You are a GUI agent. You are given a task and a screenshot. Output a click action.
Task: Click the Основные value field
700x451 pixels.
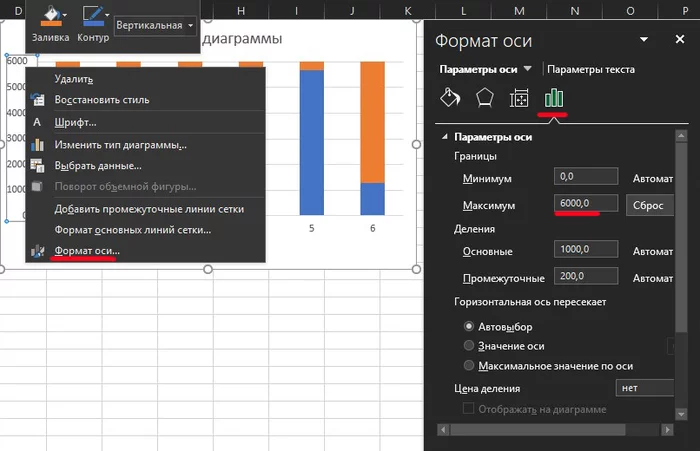pos(586,249)
